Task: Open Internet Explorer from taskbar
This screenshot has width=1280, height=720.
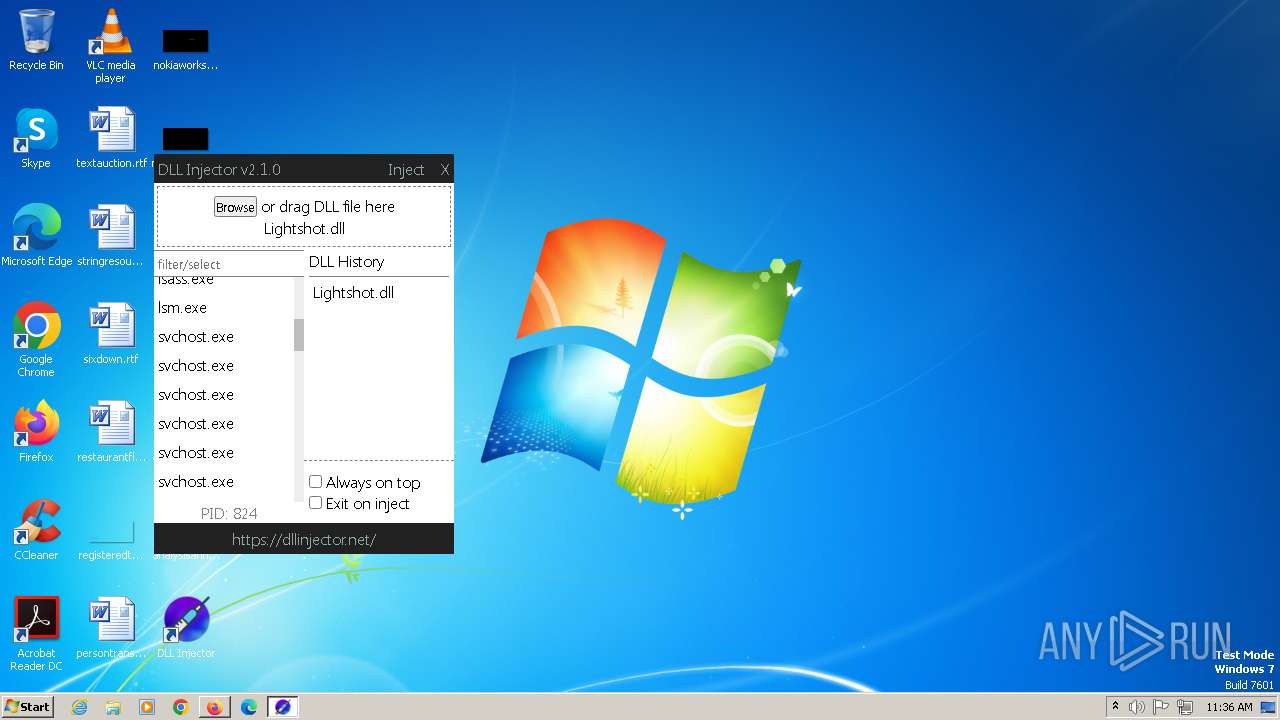Action: (x=80, y=707)
